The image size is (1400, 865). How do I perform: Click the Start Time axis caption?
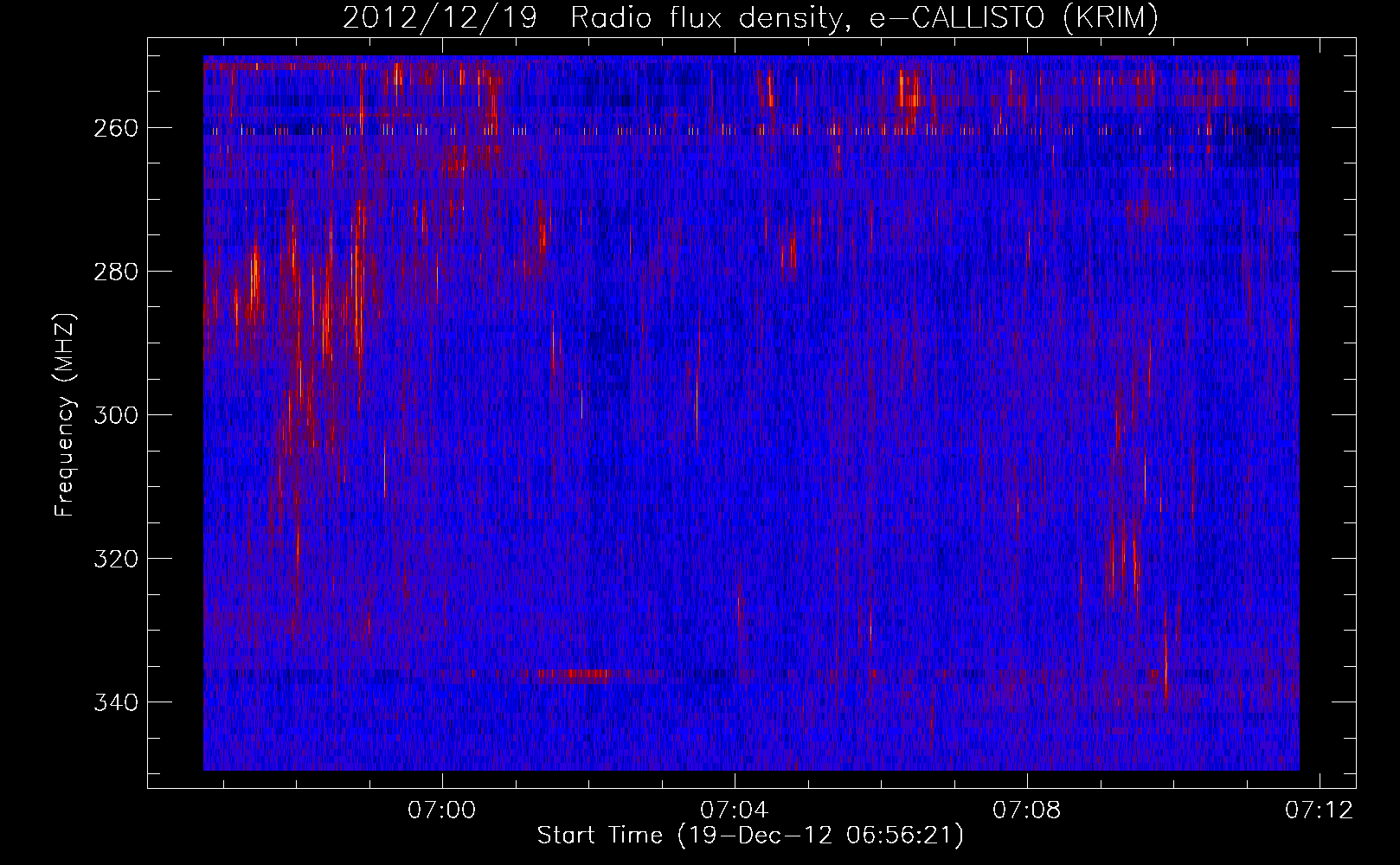click(750, 836)
